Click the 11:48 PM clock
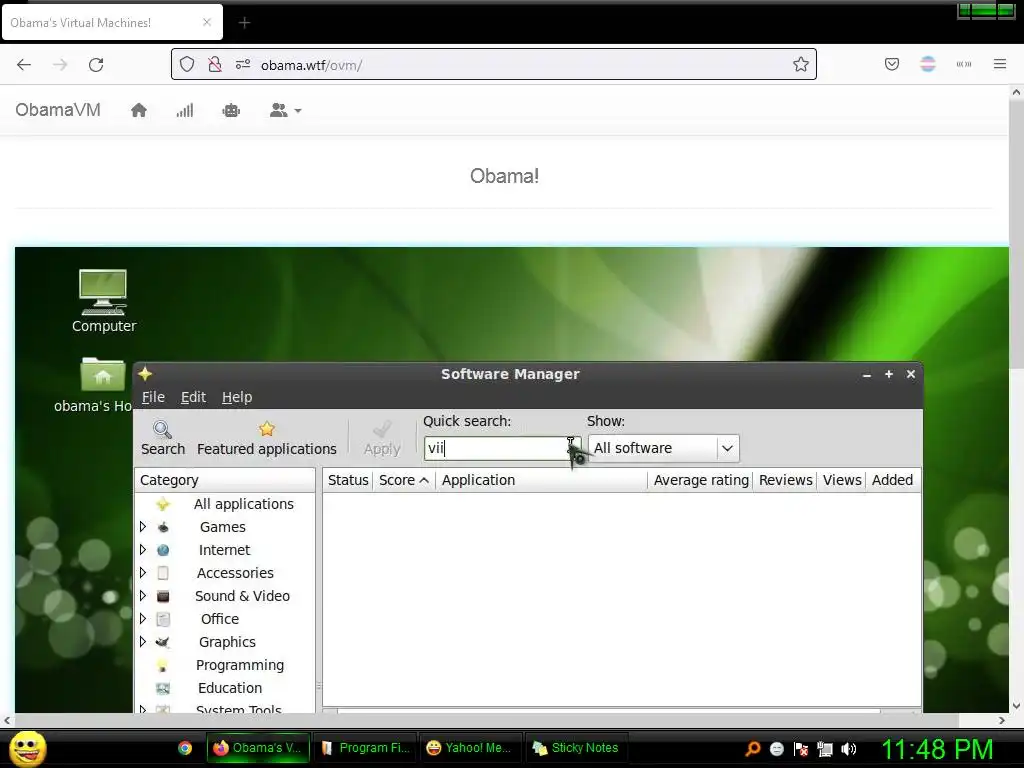1024x768 pixels. (937, 749)
